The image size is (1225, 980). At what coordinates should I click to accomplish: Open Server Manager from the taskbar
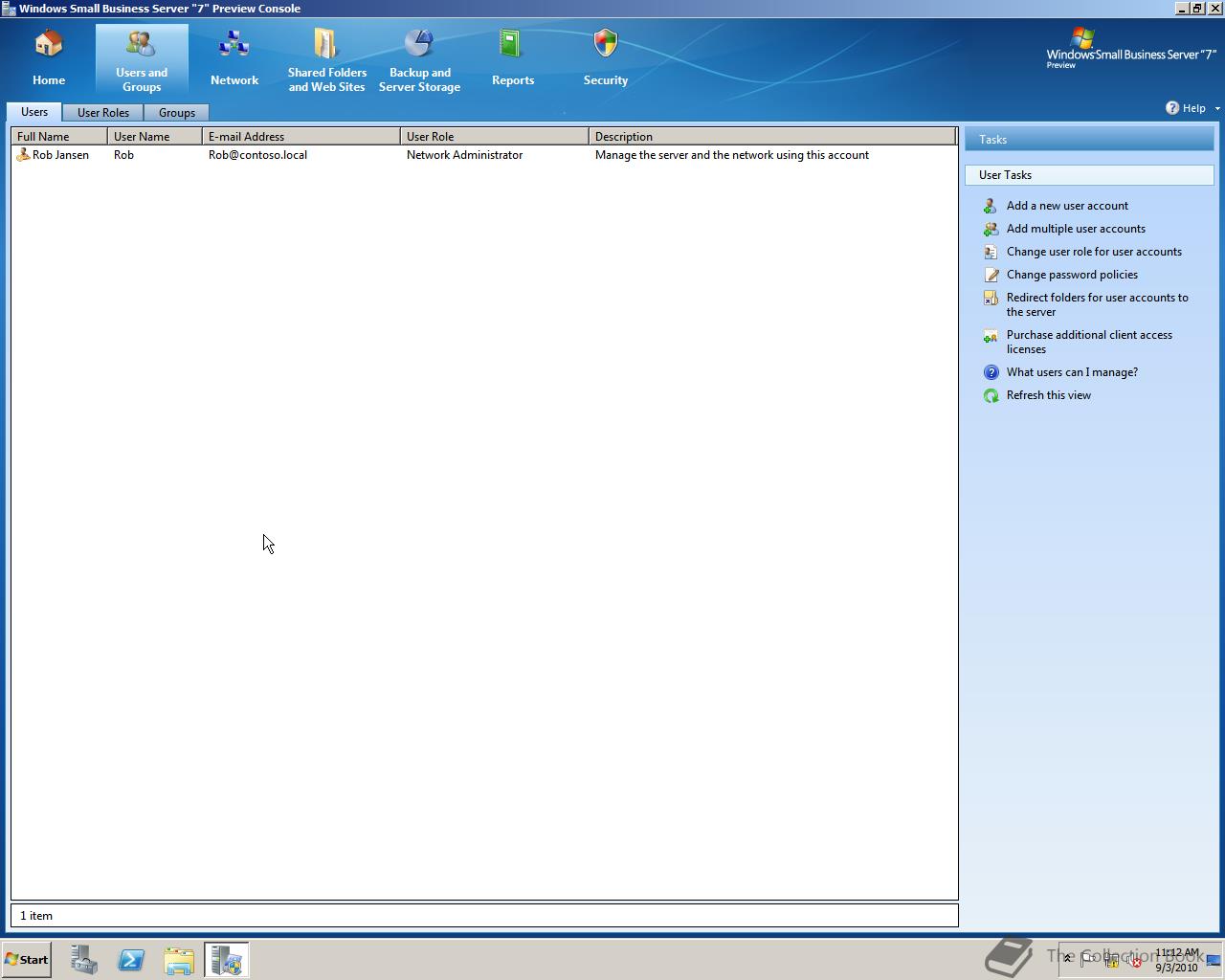(x=84, y=960)
